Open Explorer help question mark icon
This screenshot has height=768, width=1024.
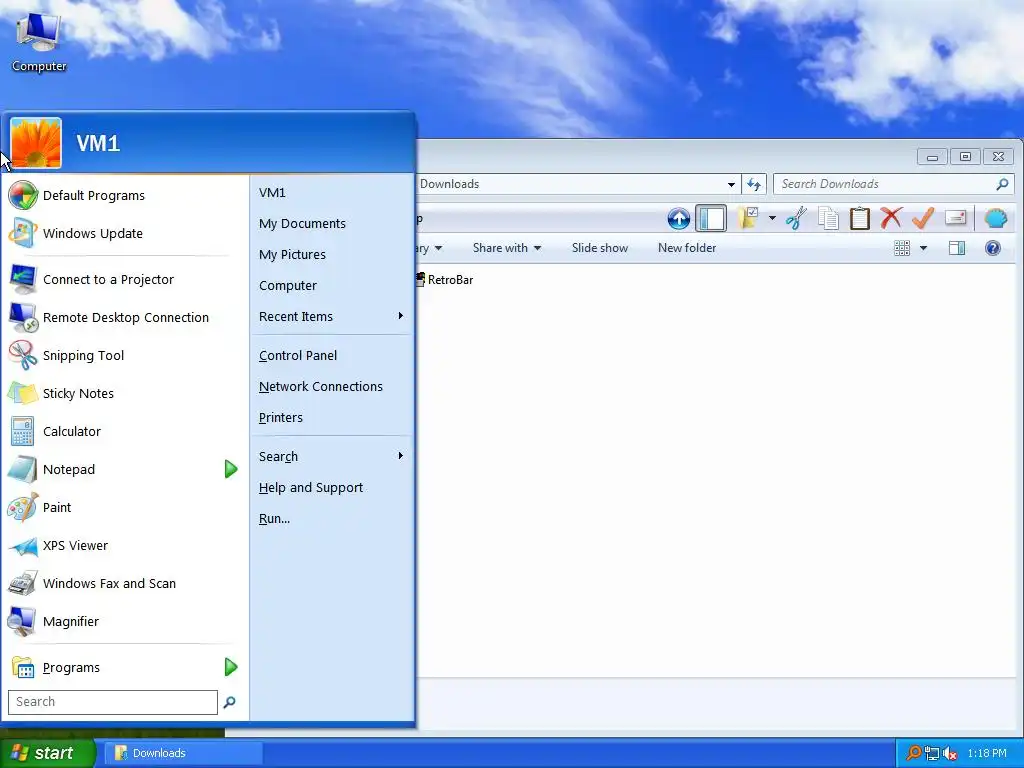993,248
